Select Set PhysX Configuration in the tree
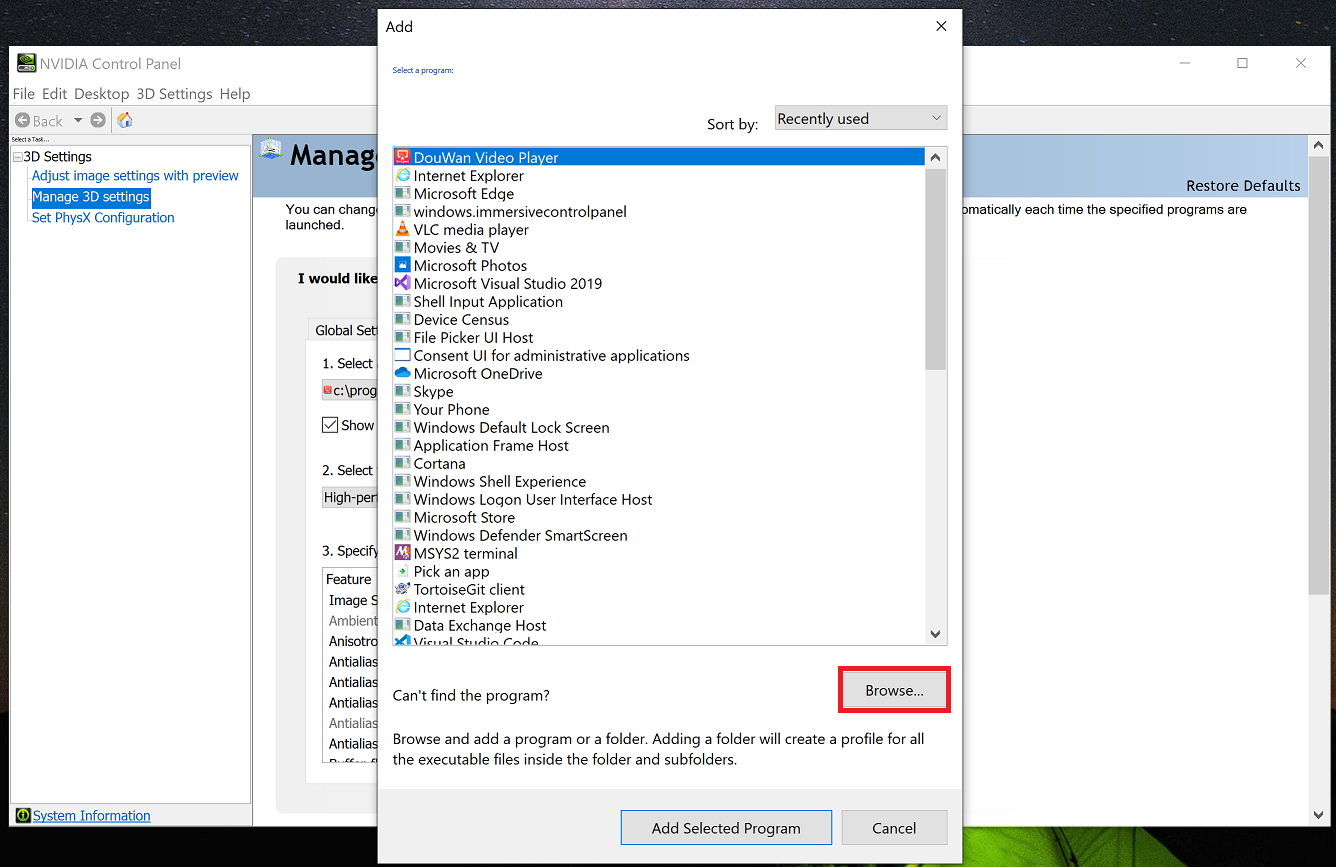The width and height of the screenshot is (1336, 867). pos(103,218)
